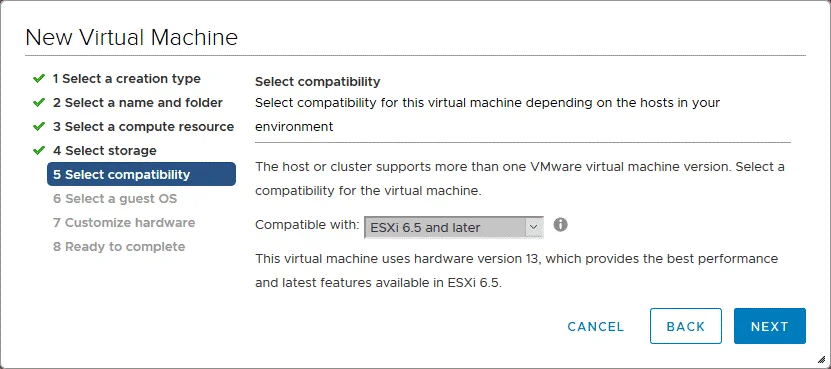
Task: Click green checkmark next to name and folder
Action: [x=39, y=102]
